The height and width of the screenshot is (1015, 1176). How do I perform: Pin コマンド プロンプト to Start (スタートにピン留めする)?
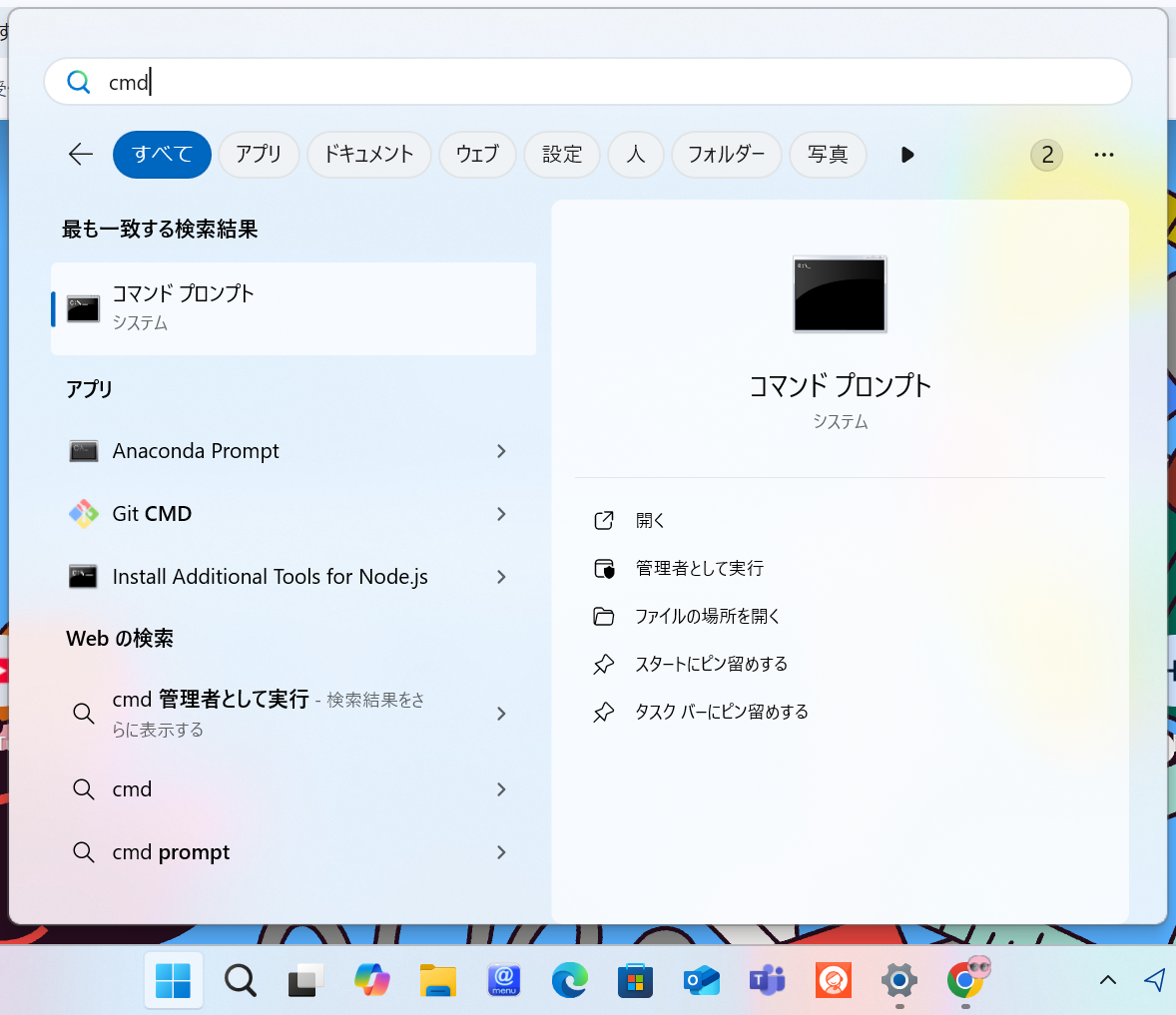point(712,664)
